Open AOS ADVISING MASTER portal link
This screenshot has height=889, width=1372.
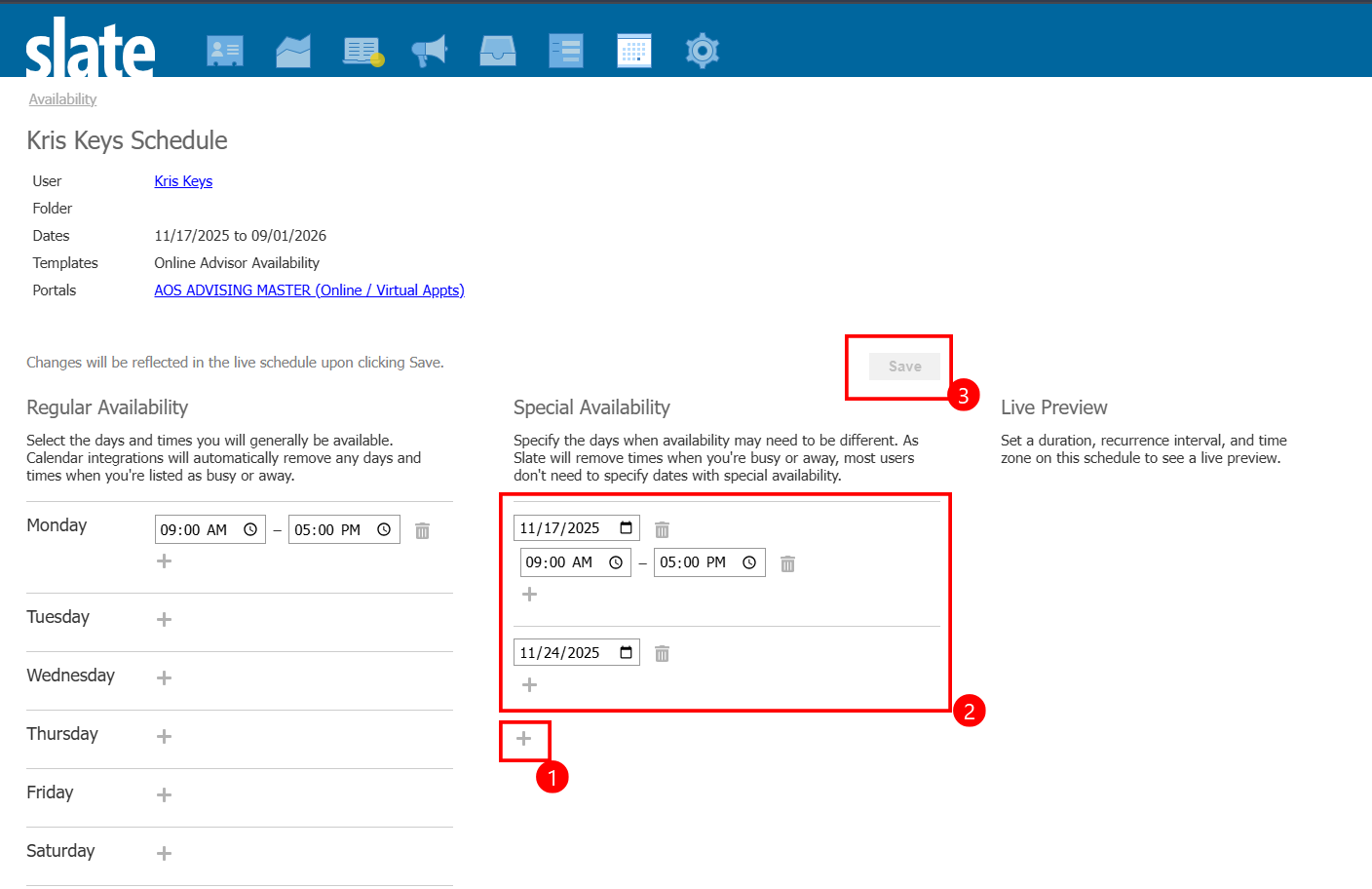point(309,290)
